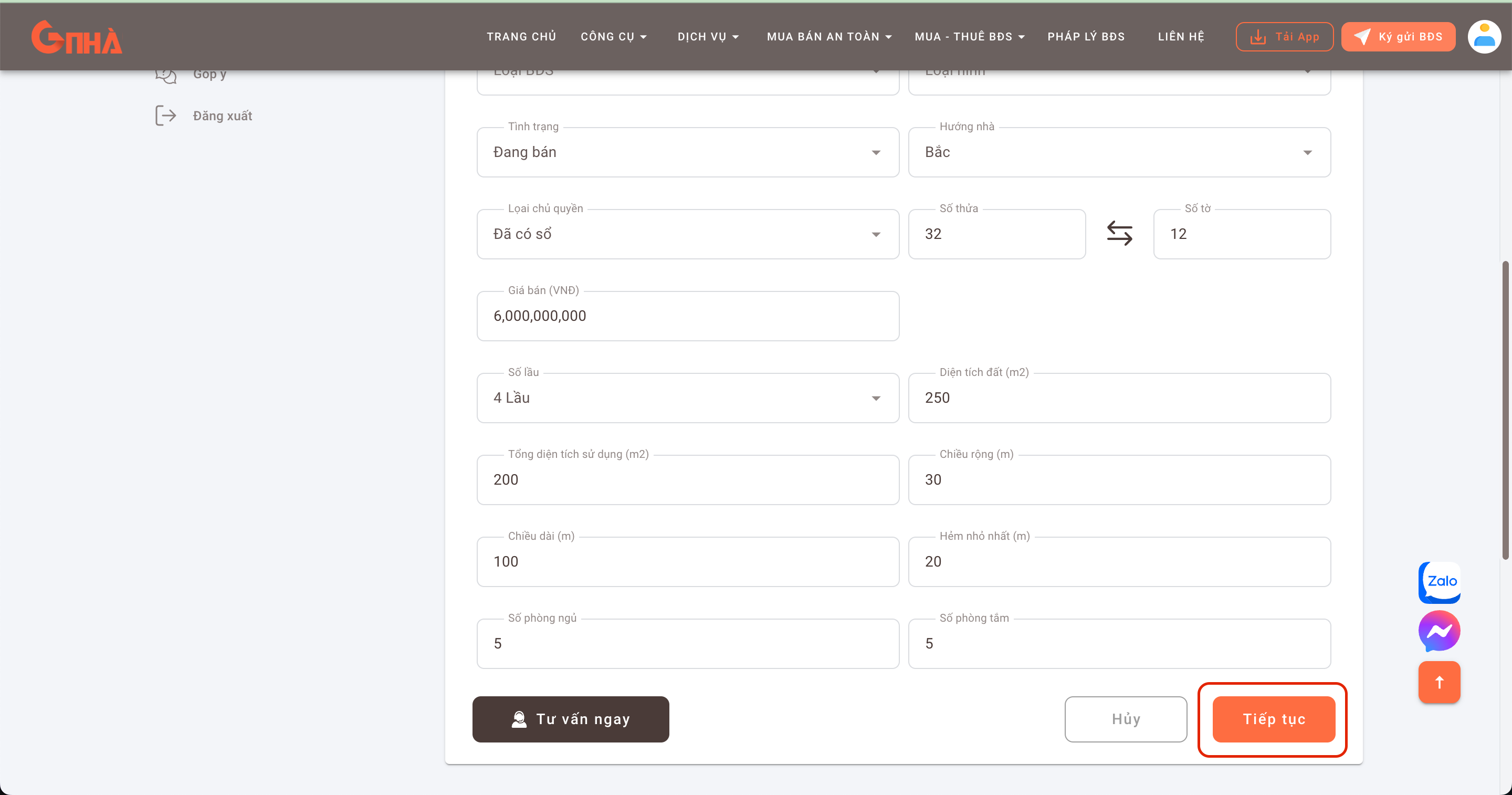Click the Hủy button
Screen dimensions: 1512x795
(1126, 719)
